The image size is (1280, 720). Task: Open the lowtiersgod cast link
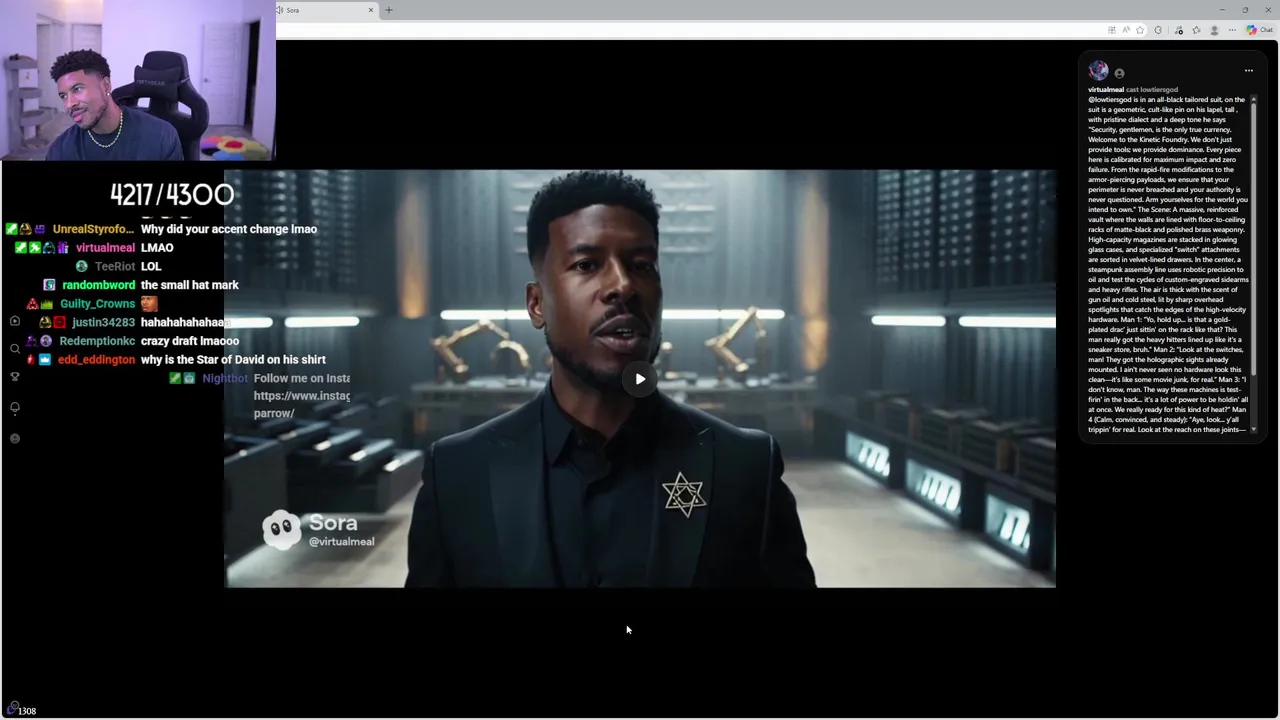pyautogui.click(x=1159, y=90)
